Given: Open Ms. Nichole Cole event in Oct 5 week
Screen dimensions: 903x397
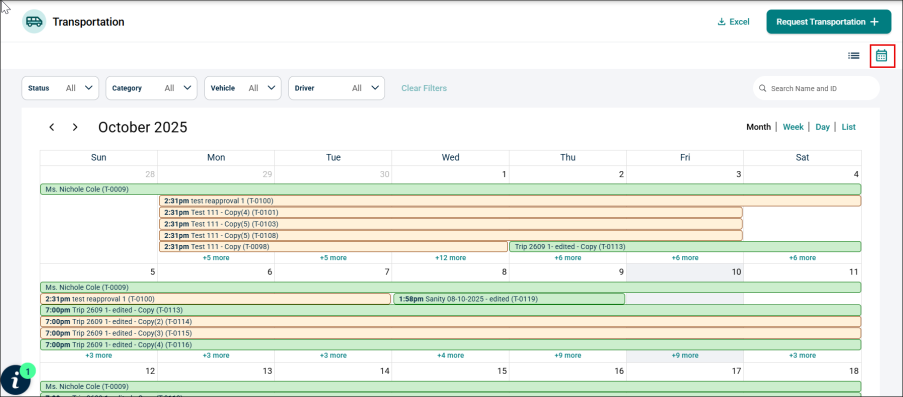Looking at the screenshot, I should pyautogui.click(x=451, y=287).
